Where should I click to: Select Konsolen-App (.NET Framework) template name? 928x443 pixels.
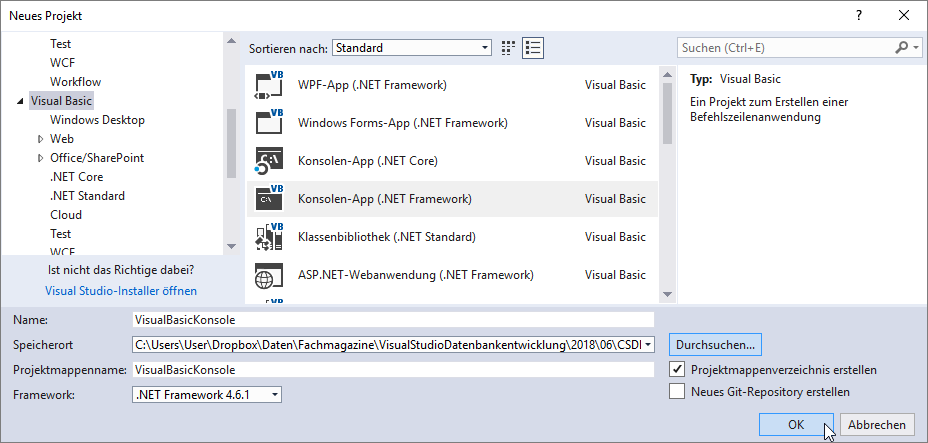tap(385, 199)
